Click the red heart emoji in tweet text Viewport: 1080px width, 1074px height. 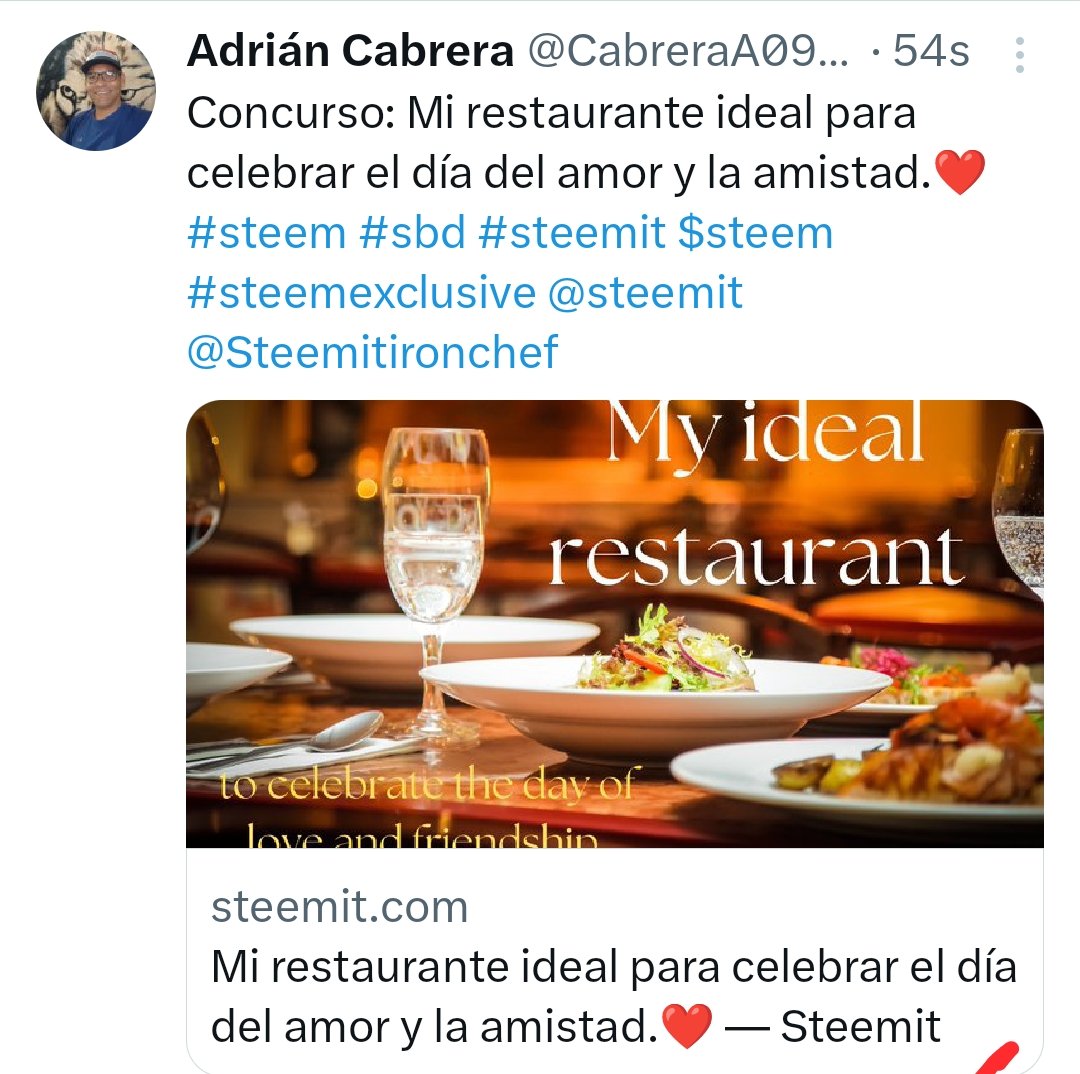pyautogui.click(x=959, y=172)
